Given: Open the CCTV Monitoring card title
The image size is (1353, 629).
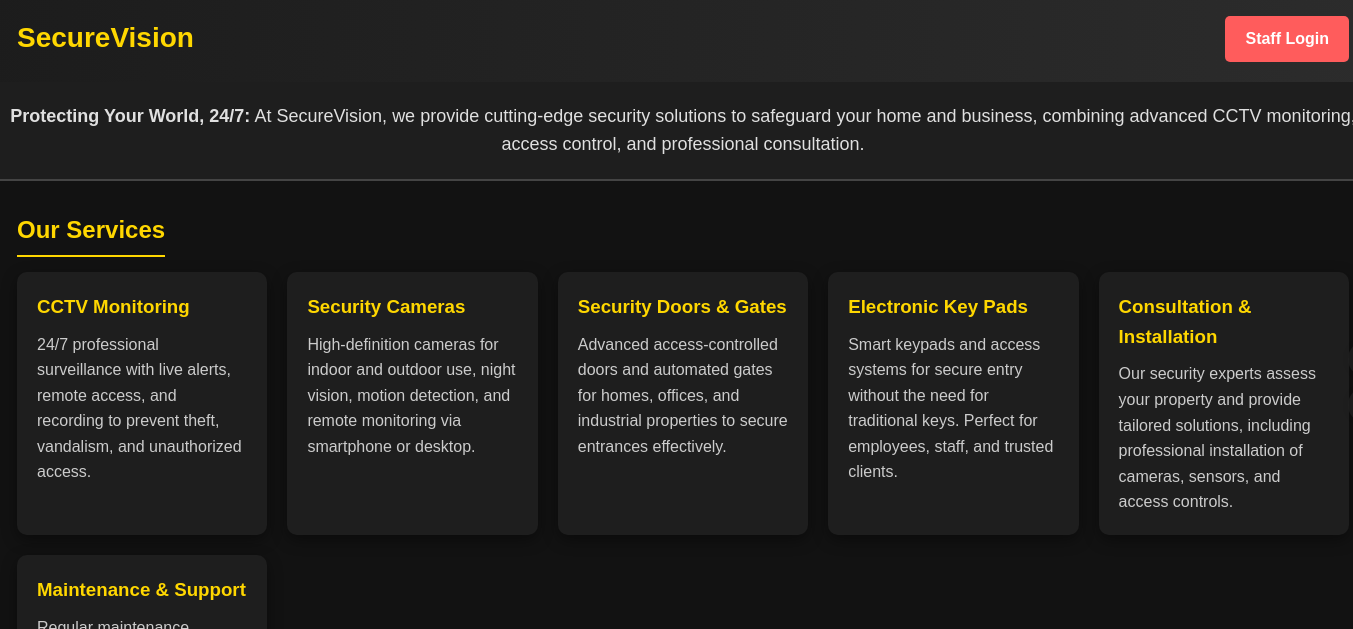Looking at the screenshot, I should coord(113,307).
